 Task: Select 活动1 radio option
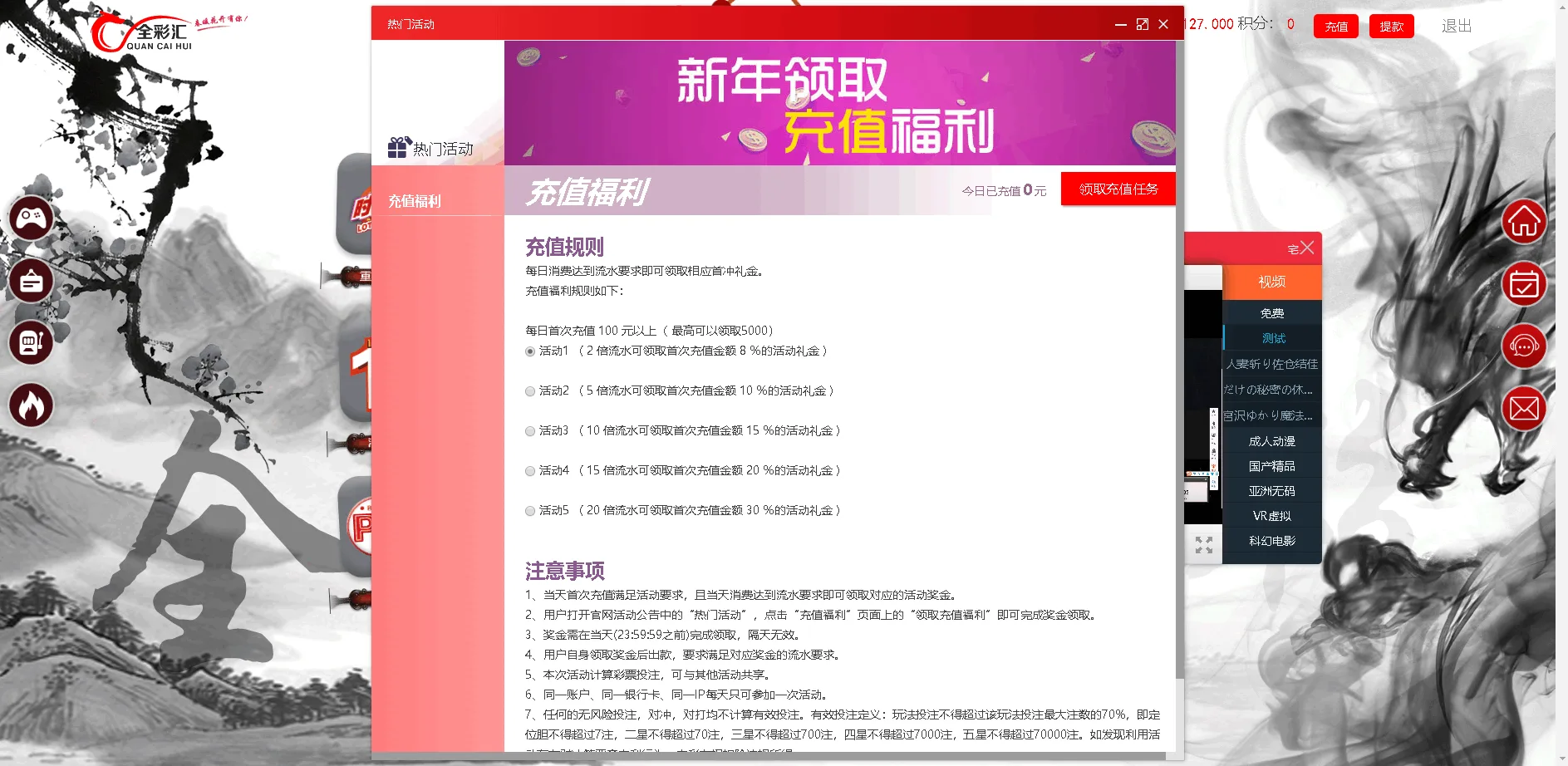[530, 351]
